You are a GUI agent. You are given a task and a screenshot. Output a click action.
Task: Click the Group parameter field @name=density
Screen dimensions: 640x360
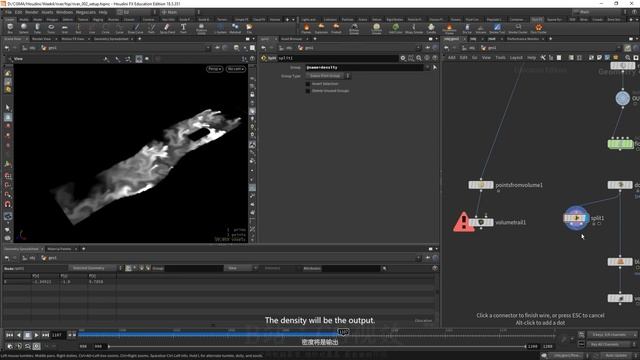tap(365, 67)
